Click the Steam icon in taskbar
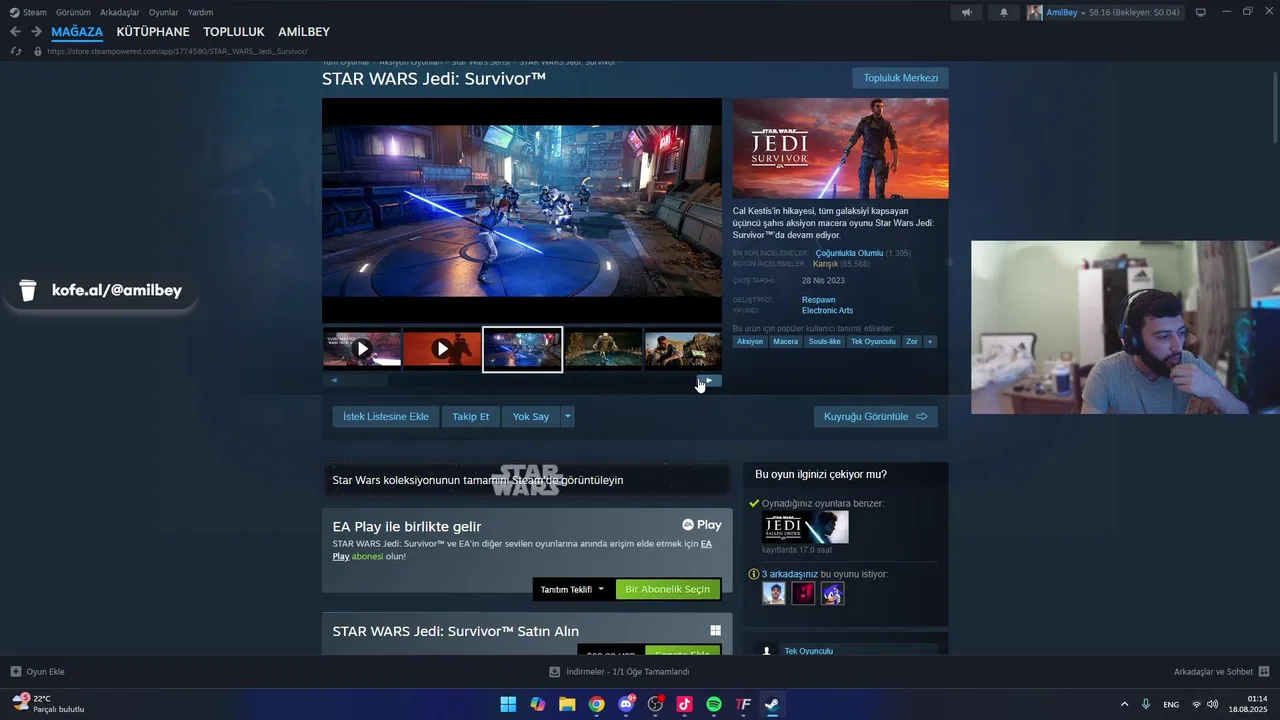Viewport: 1280px width, 720px height. pos(772,704)
